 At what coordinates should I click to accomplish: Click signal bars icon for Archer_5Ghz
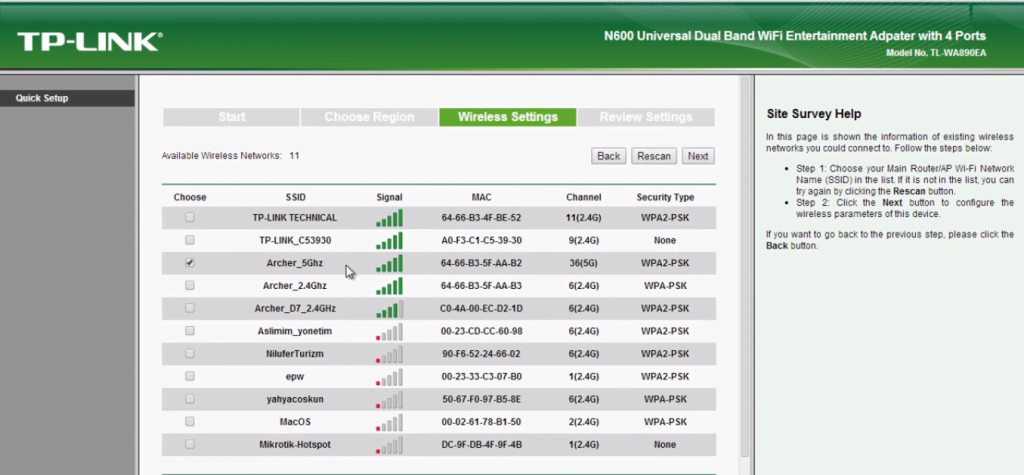[389, 263]
